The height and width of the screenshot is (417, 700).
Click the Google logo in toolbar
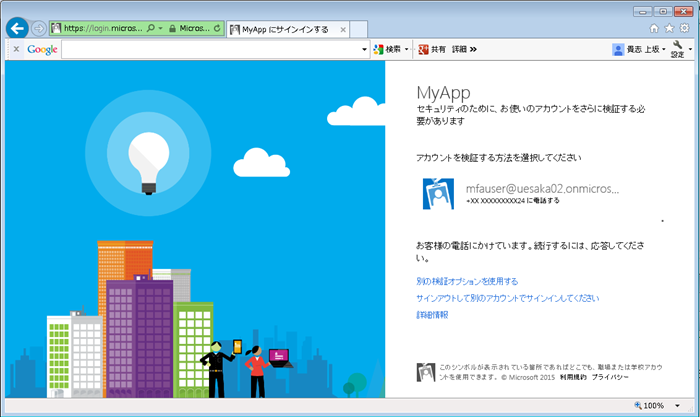42,49
